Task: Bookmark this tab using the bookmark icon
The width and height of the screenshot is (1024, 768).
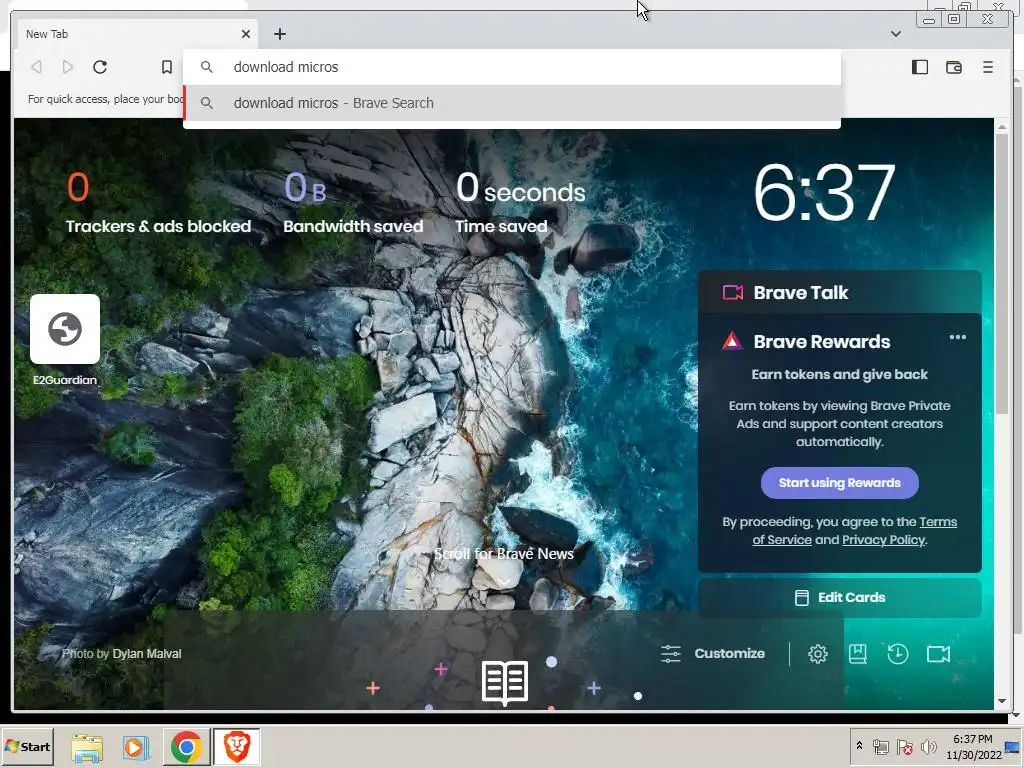Action: tap(167, 67)
